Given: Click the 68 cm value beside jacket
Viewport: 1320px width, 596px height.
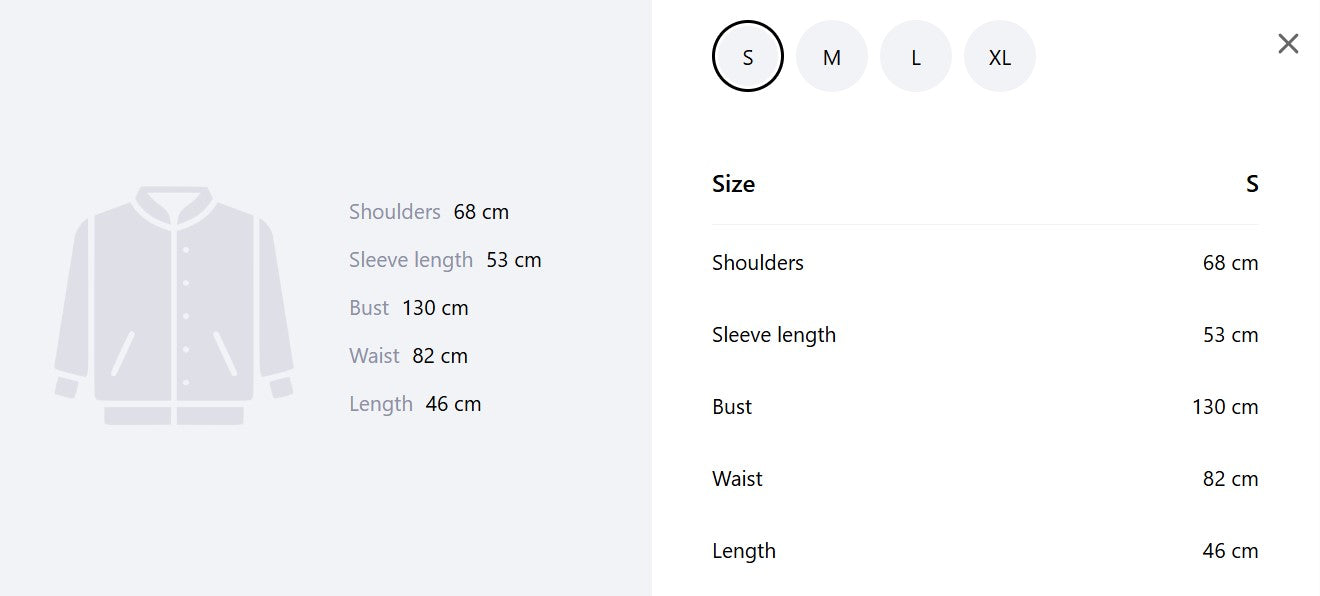Looking at the screenshot, I should pyautogui.click(x=481, y=212).
